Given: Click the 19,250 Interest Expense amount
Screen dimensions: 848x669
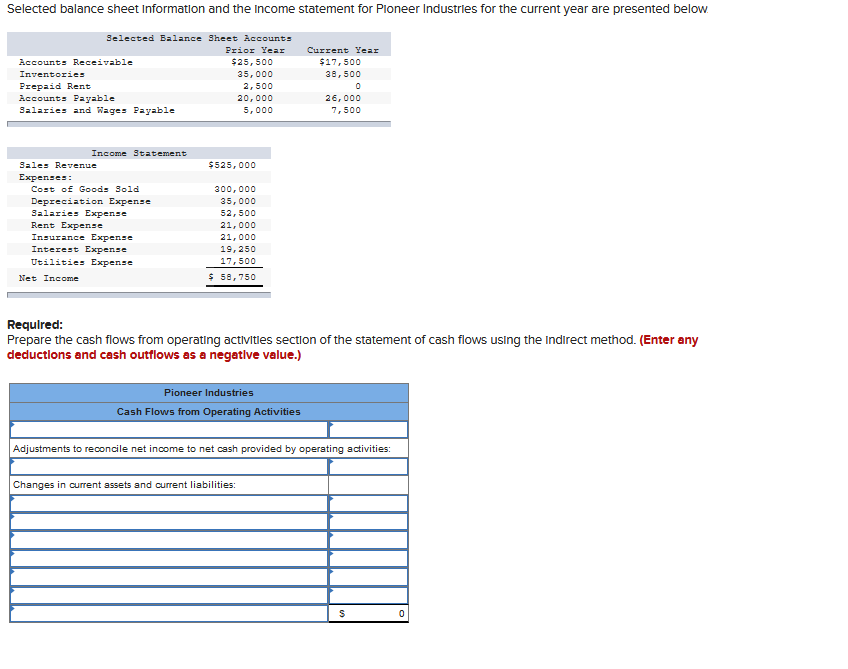Looking at the screenshot, I should click(238, 249).
